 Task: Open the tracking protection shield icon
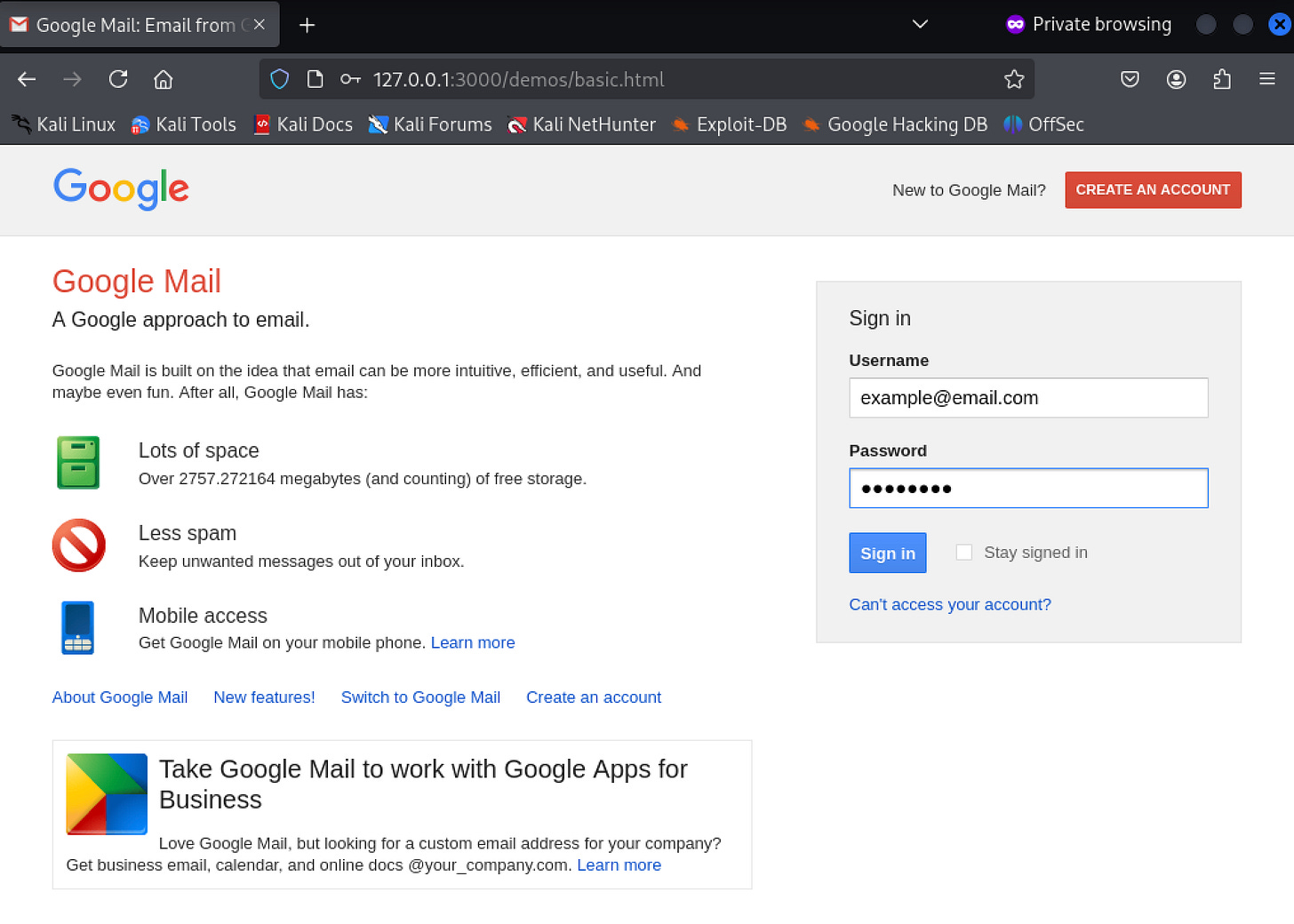click(280, 79)
